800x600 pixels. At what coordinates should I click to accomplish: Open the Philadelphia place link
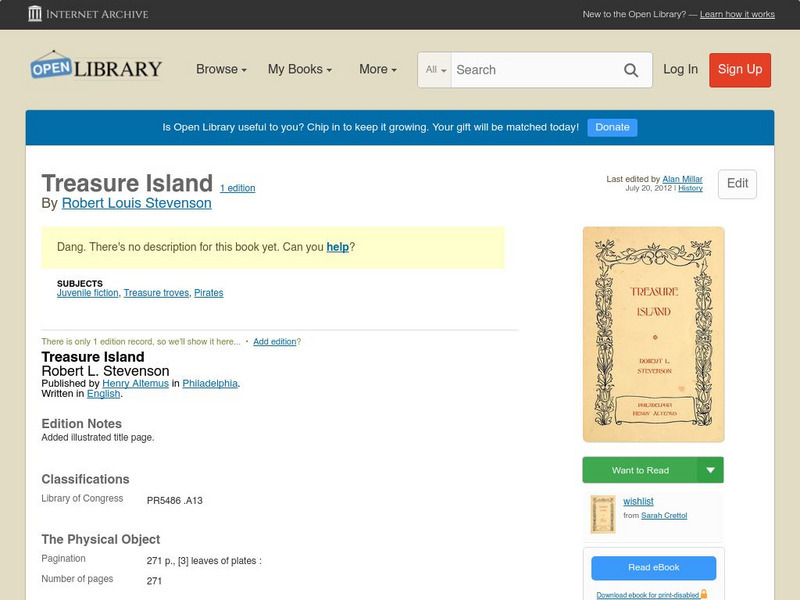click(x=210, y=383)
